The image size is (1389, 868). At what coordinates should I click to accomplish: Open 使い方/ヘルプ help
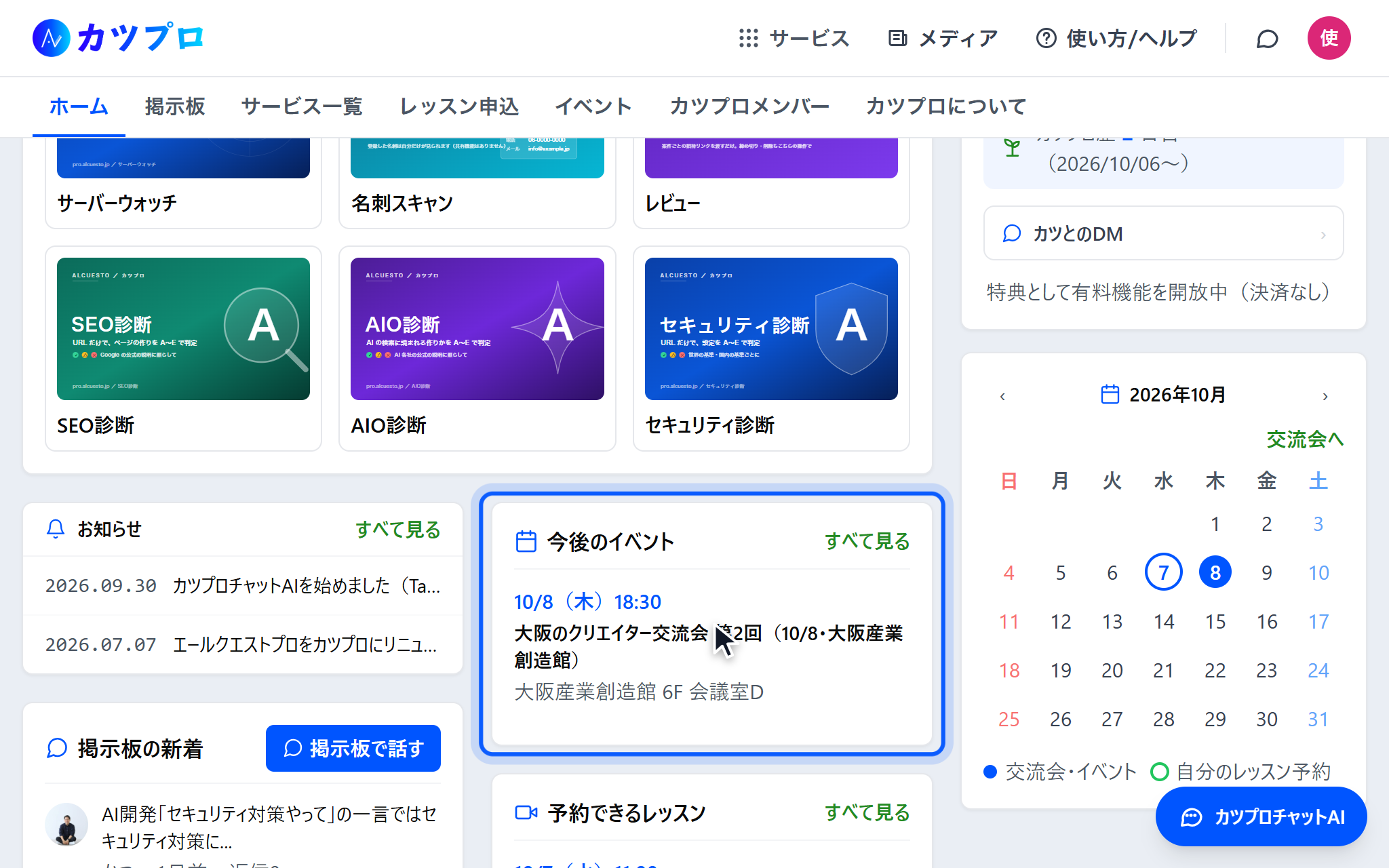(x=1116, y=38)
